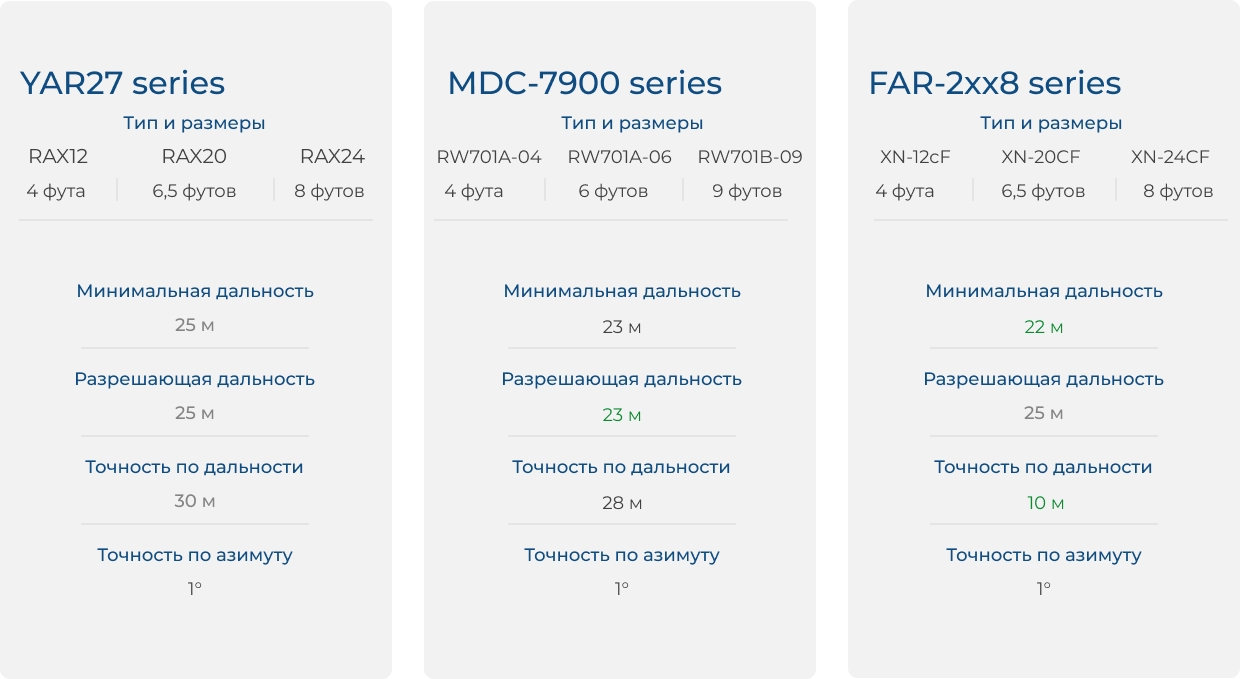
Task: Choose the RAX20 antenna model
Action: coord(194,156)
